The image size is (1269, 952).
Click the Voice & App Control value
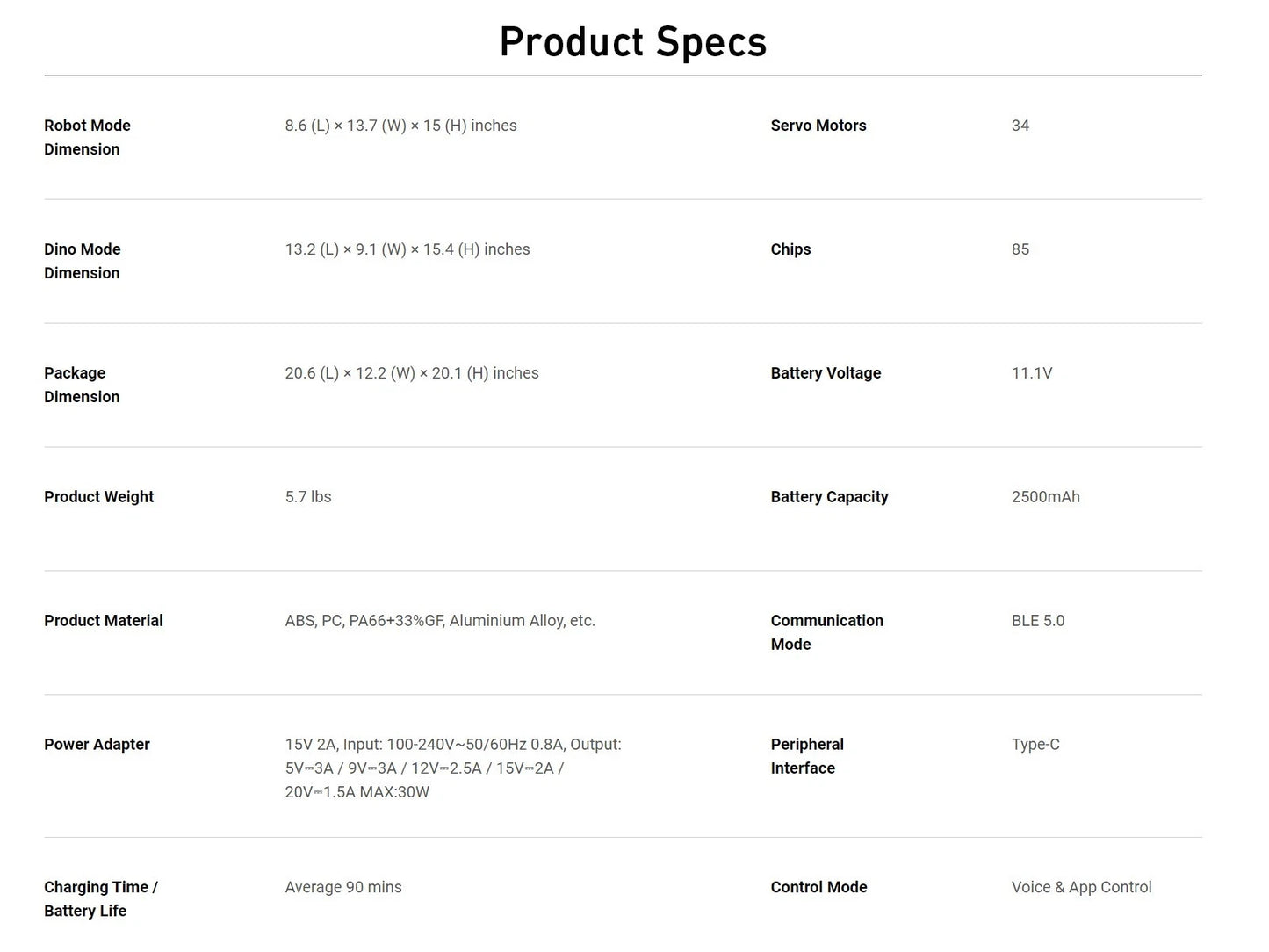point(1082,888)
